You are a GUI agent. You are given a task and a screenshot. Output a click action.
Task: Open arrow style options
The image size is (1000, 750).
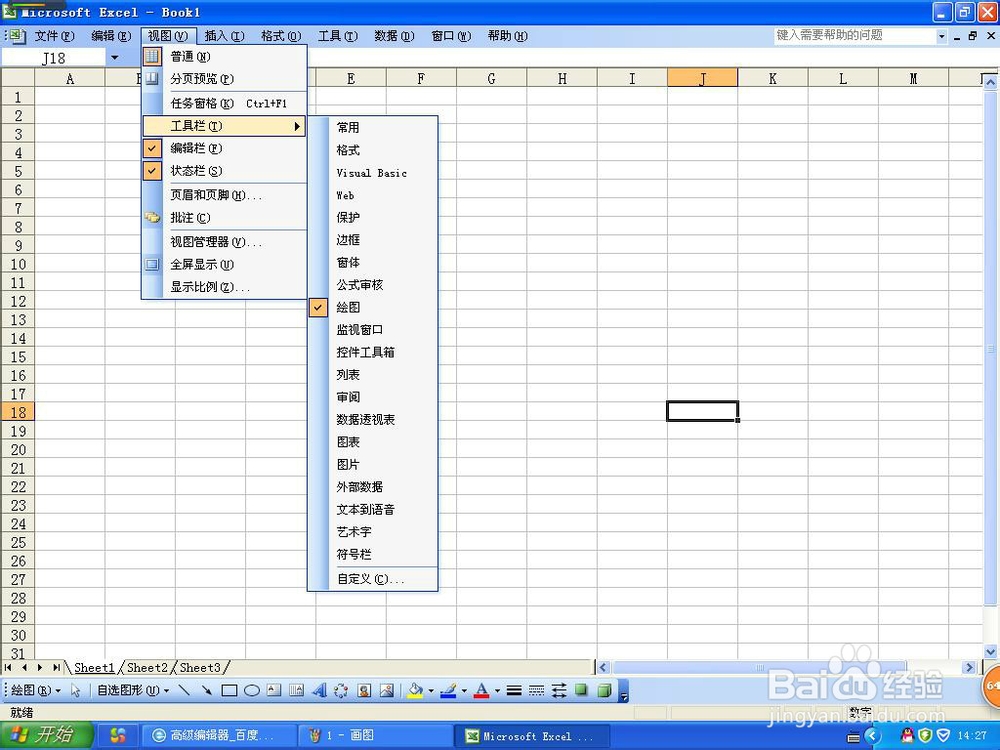(x=559, y=690)
